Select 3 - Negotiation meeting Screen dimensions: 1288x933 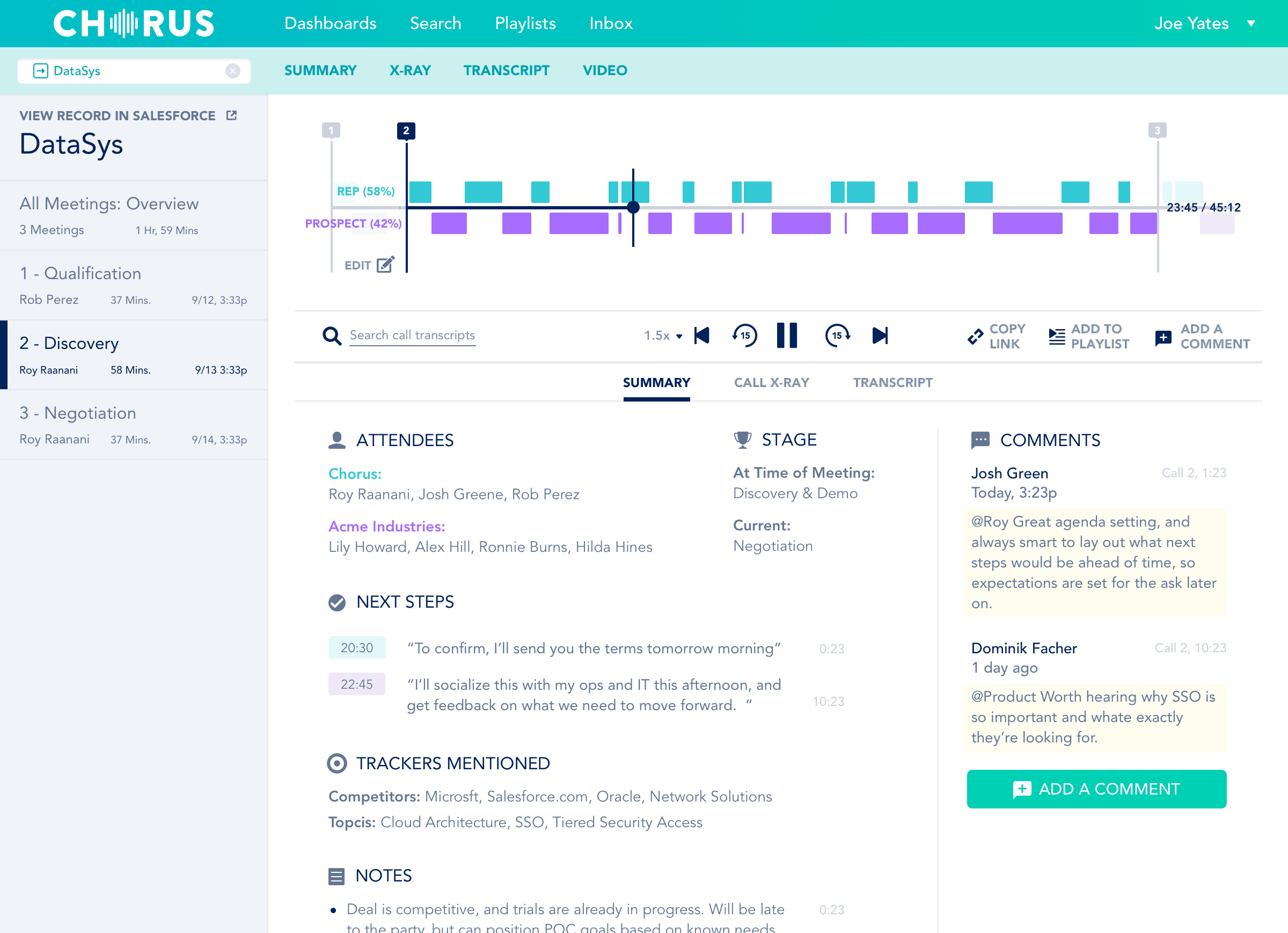pyautogui.click(x=134, y=426)
